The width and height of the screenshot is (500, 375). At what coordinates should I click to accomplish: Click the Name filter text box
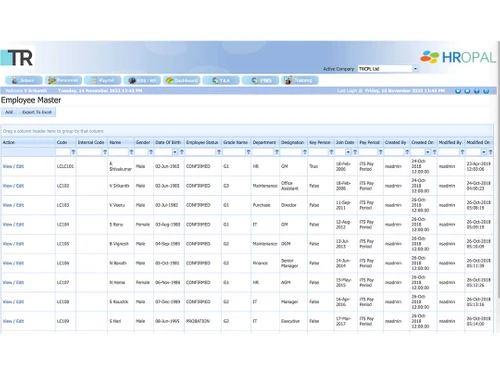119,152
